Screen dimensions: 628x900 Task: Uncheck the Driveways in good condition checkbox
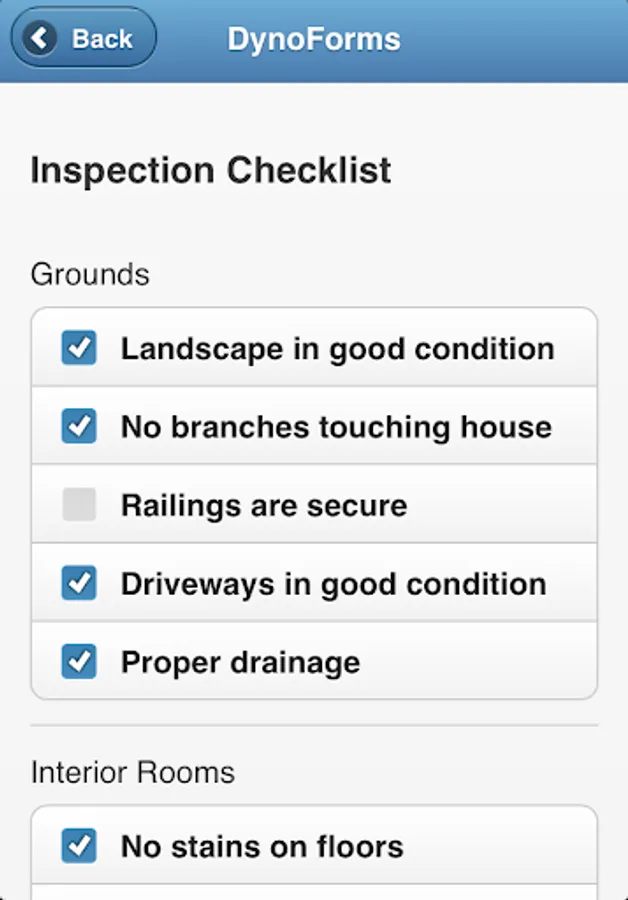[x=79, y=583]
